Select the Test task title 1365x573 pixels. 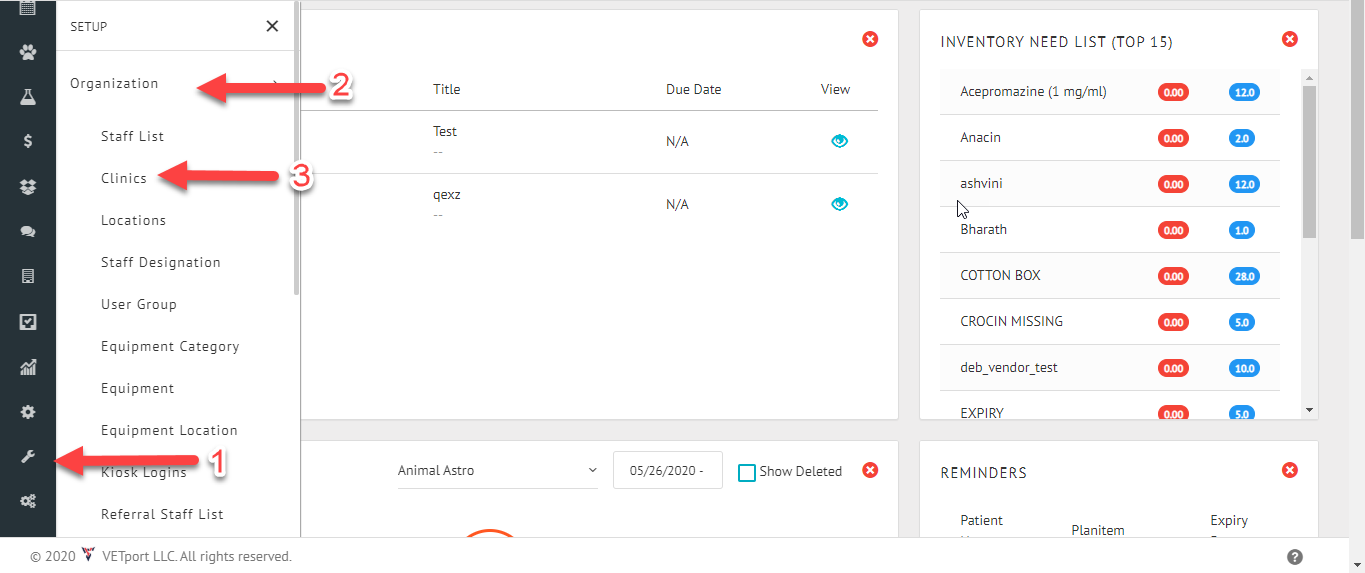tap(445, 131)
